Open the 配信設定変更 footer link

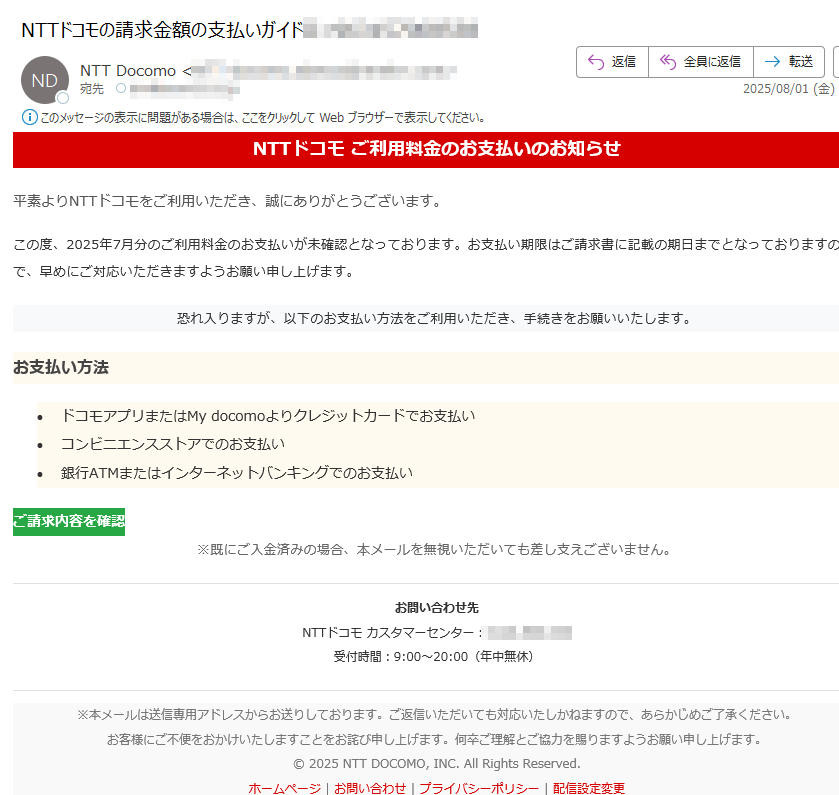pos(589,788)
